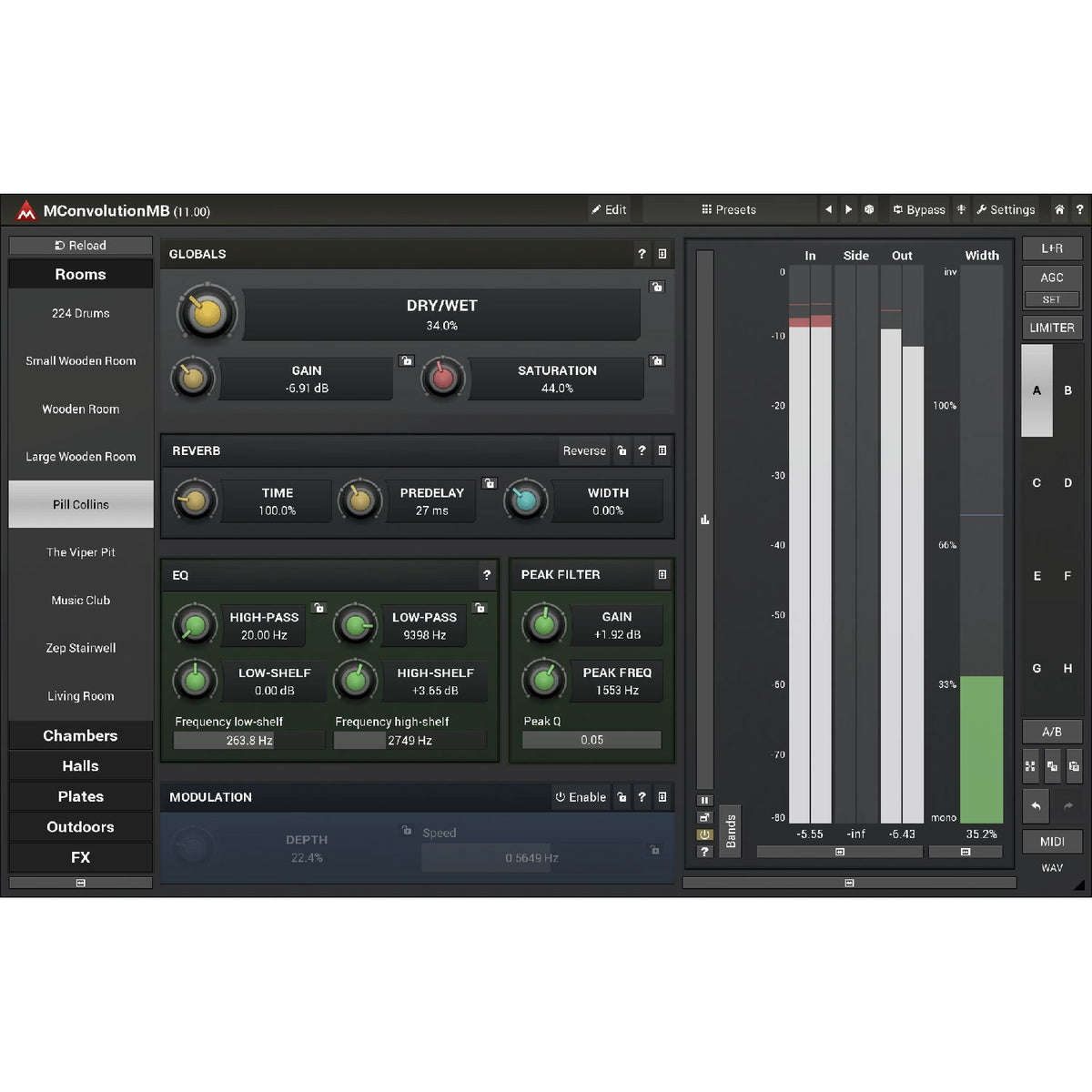Select the 224 Drums preset
Viewport: 1092px width, 1092px height.
(x=81, y=313)
